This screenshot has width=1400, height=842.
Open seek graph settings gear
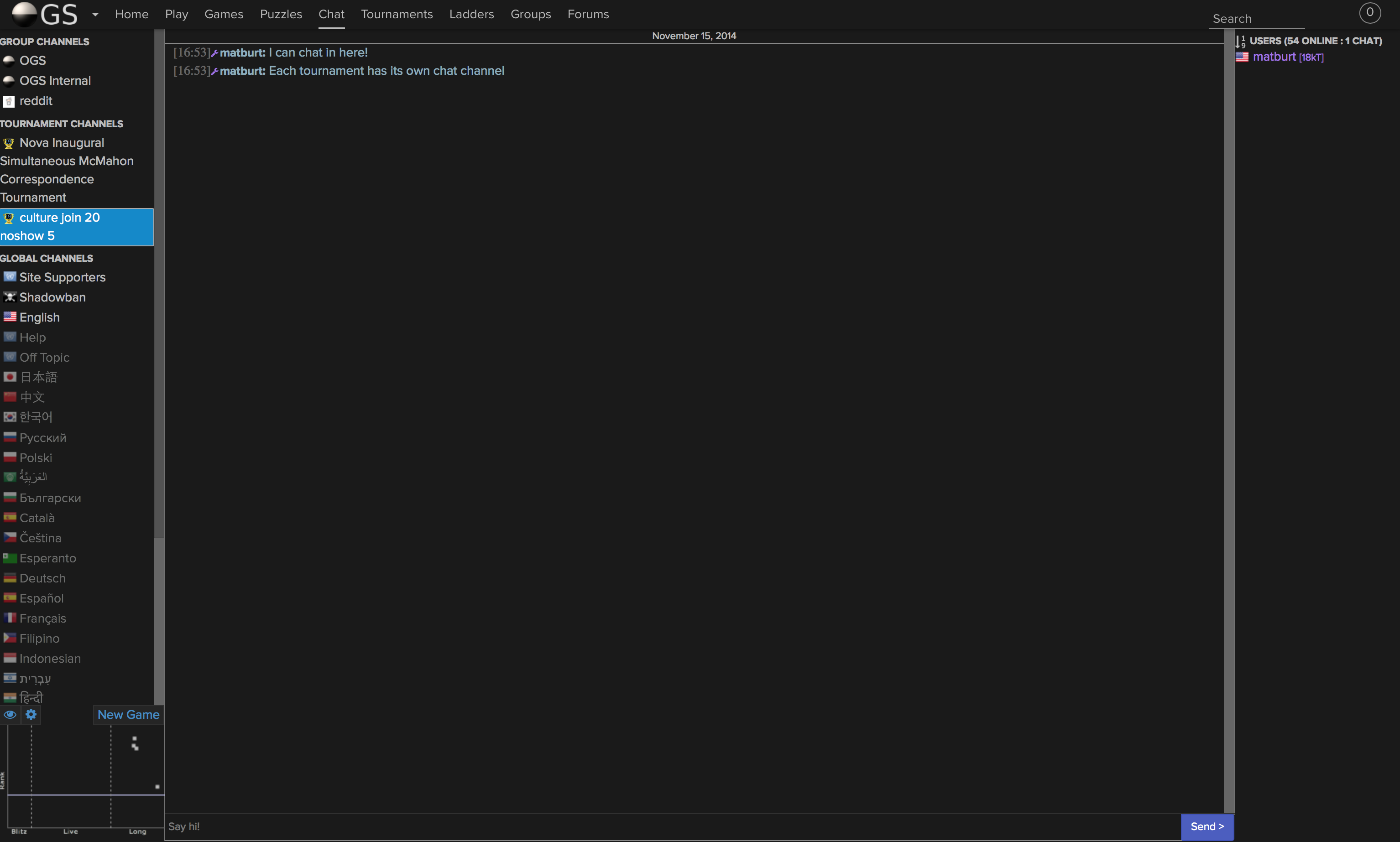31,714
